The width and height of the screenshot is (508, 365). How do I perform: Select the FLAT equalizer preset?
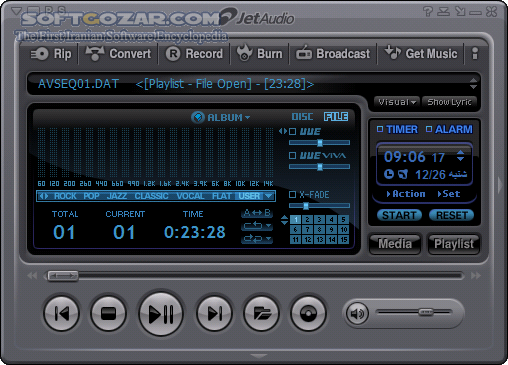pos(222,196)
